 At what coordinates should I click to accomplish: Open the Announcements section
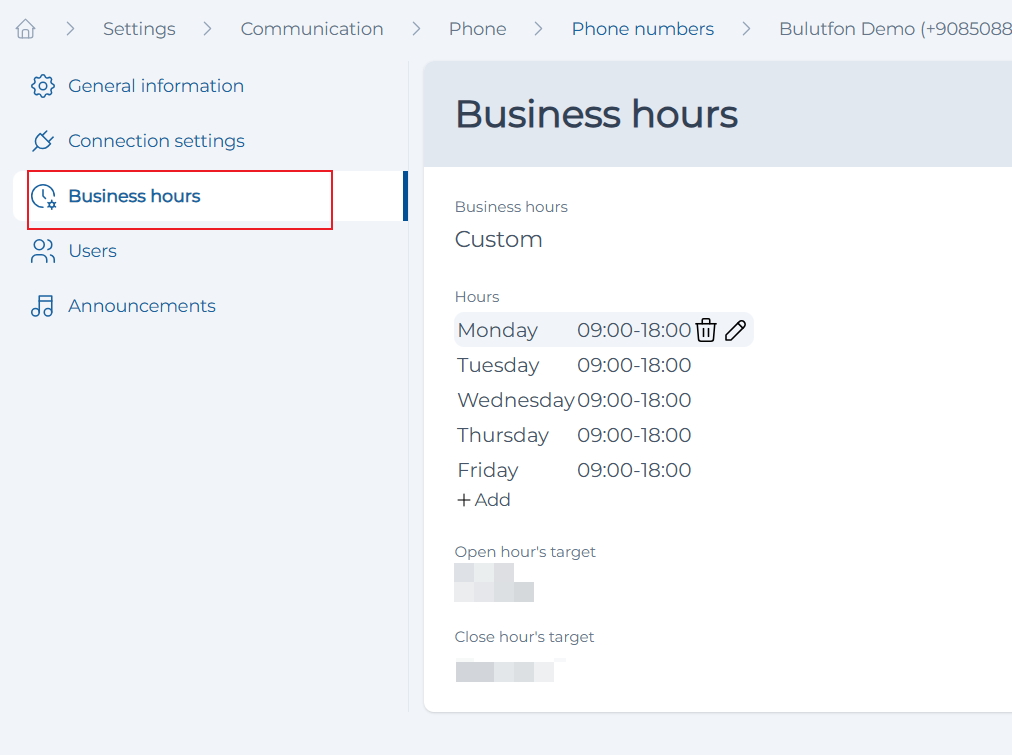pyautogui.click(x=141, y=306)
